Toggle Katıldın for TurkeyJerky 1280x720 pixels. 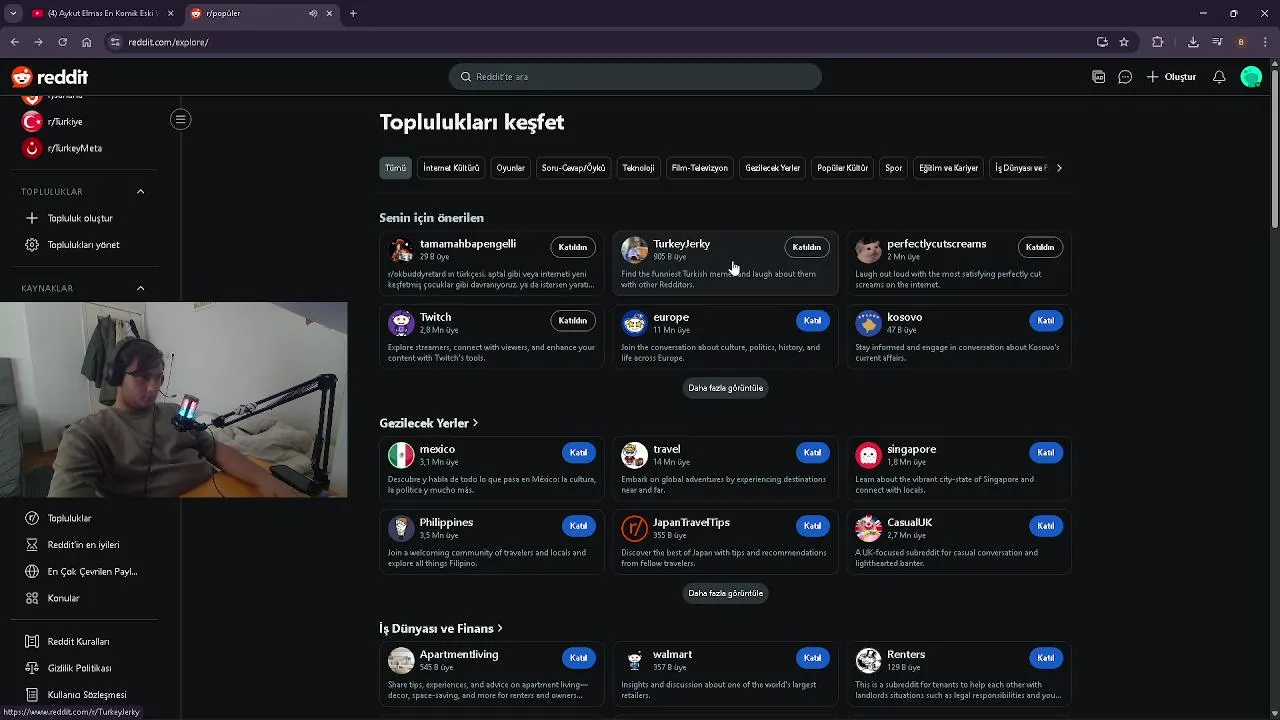click(806, 247)
